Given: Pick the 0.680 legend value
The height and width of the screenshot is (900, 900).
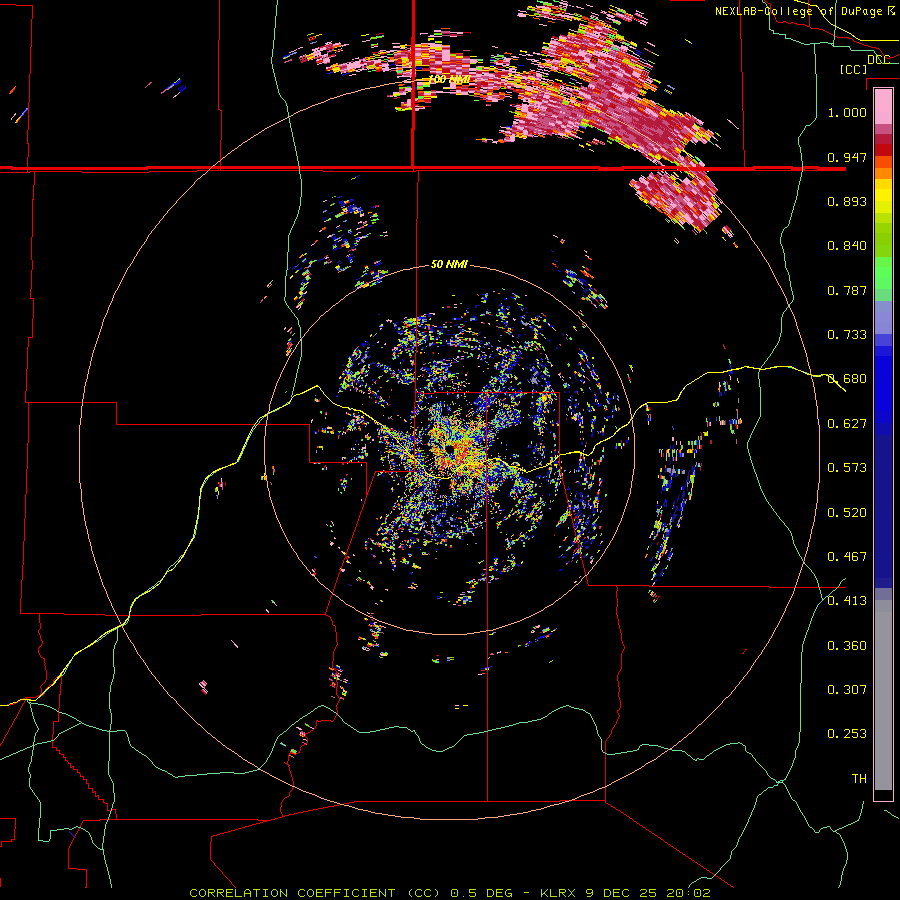Looking at the screenshot, I should (847, 379).
